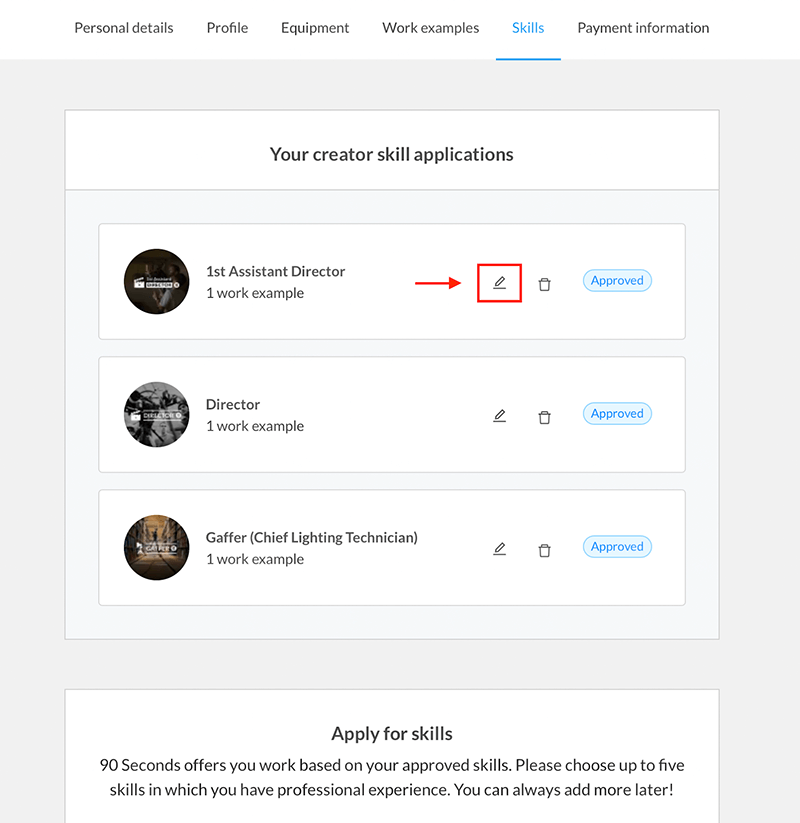
Task: Go to the Equipment tab
Action: (x=315, y=28)
